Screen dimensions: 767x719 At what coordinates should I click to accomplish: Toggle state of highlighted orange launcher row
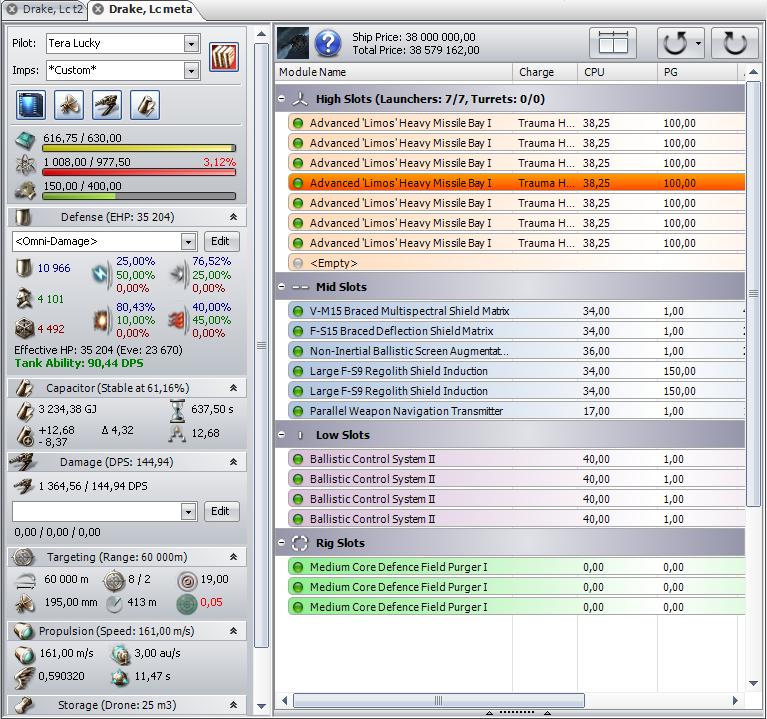297,183
